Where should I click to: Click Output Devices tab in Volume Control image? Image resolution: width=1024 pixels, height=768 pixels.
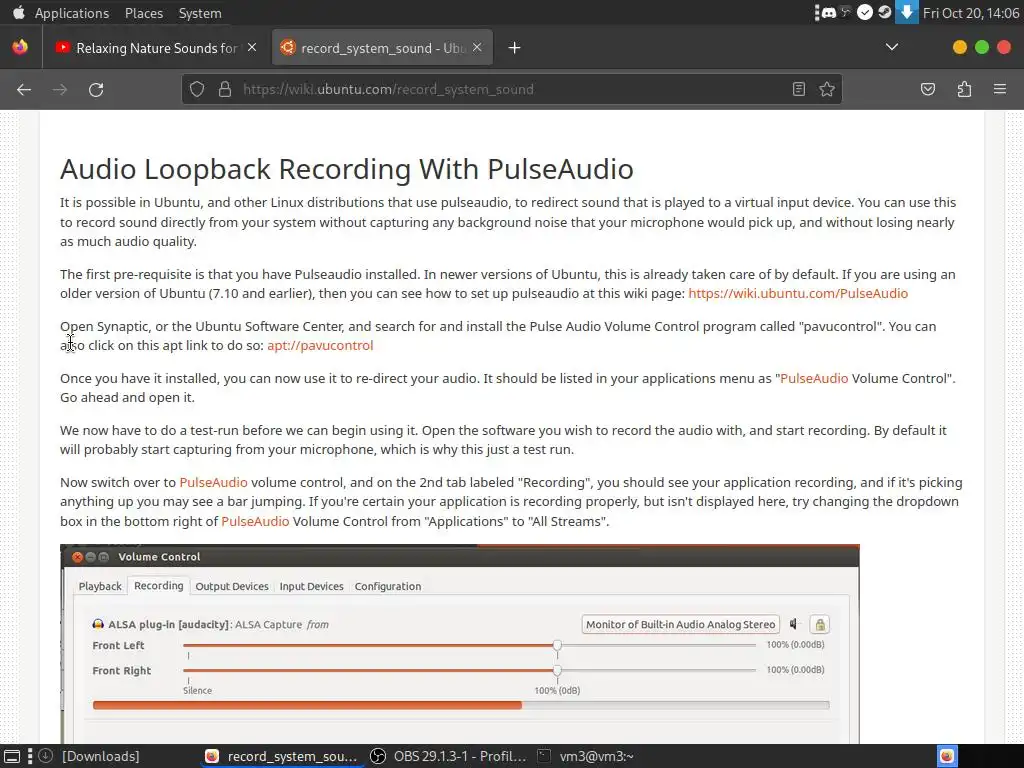[232, 586]
